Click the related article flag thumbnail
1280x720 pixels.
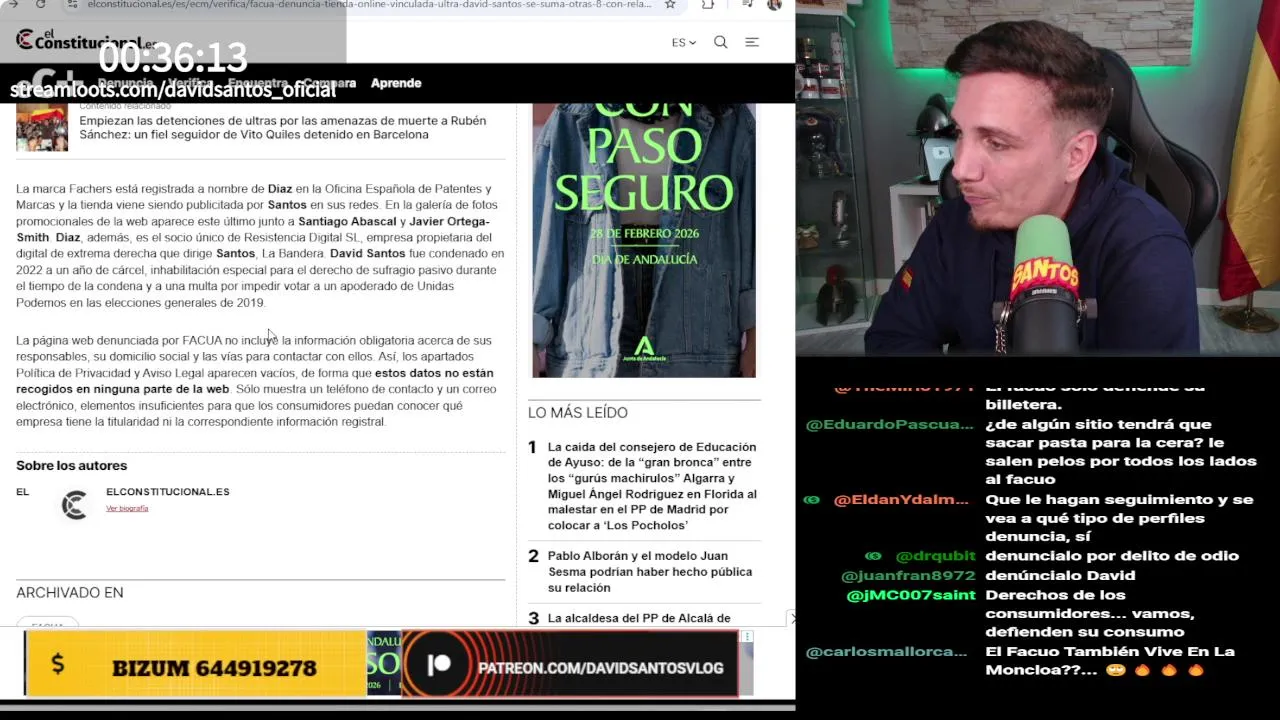tap(42, 126)
